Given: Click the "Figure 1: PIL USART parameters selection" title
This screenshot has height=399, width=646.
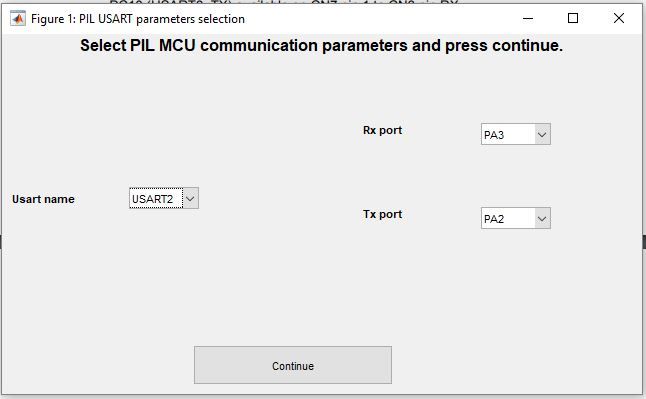Looking at the screenshot, I should pos(138,19).
